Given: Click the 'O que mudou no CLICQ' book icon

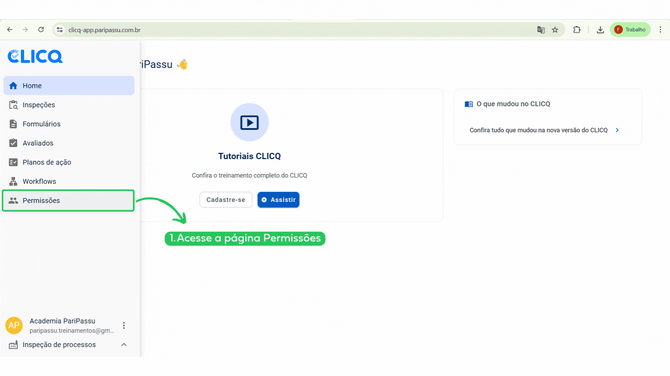Looking at the screenshot, I should pos(469,104).
